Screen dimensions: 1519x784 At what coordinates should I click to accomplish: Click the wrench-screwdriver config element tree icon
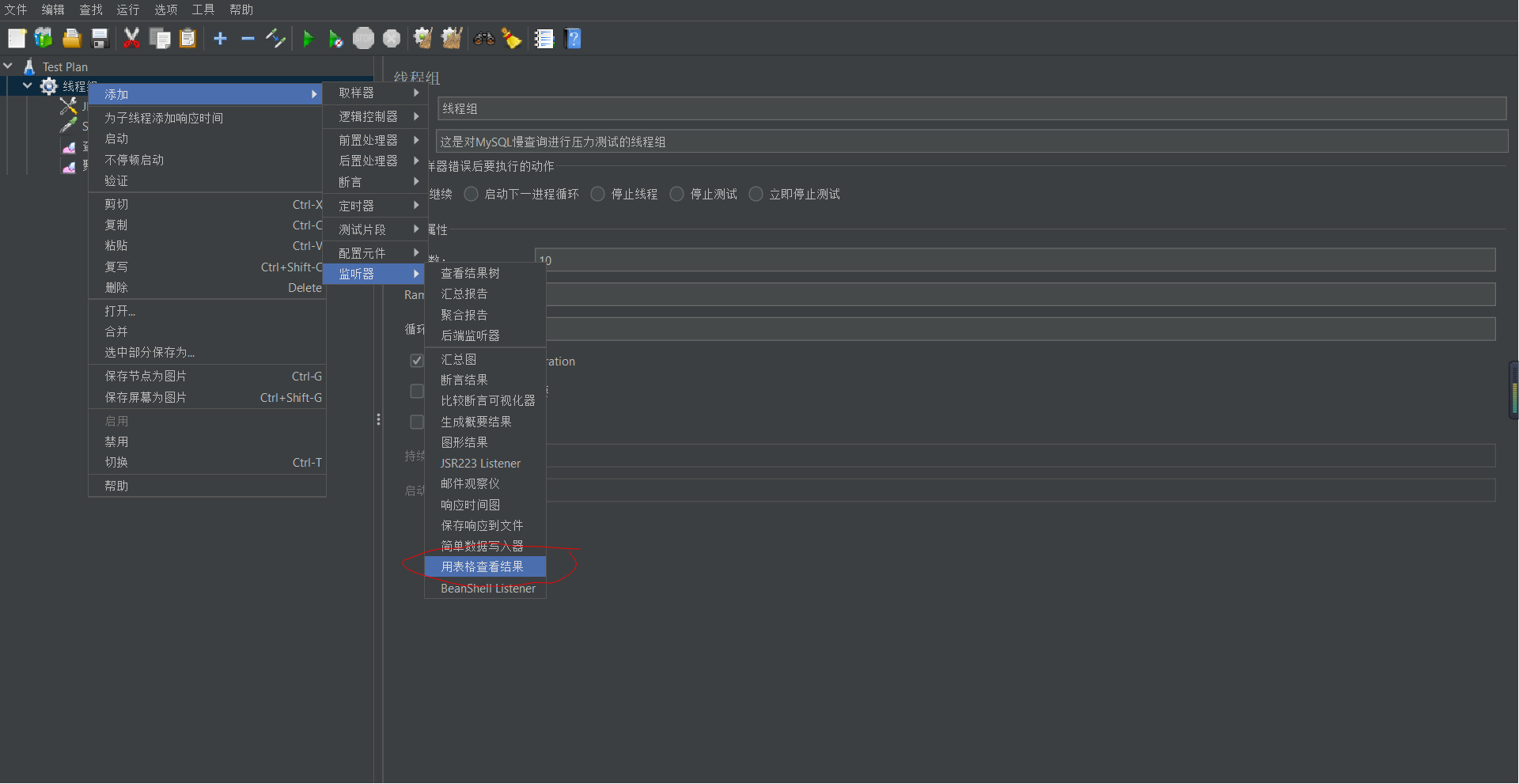[x=69, y=106]
